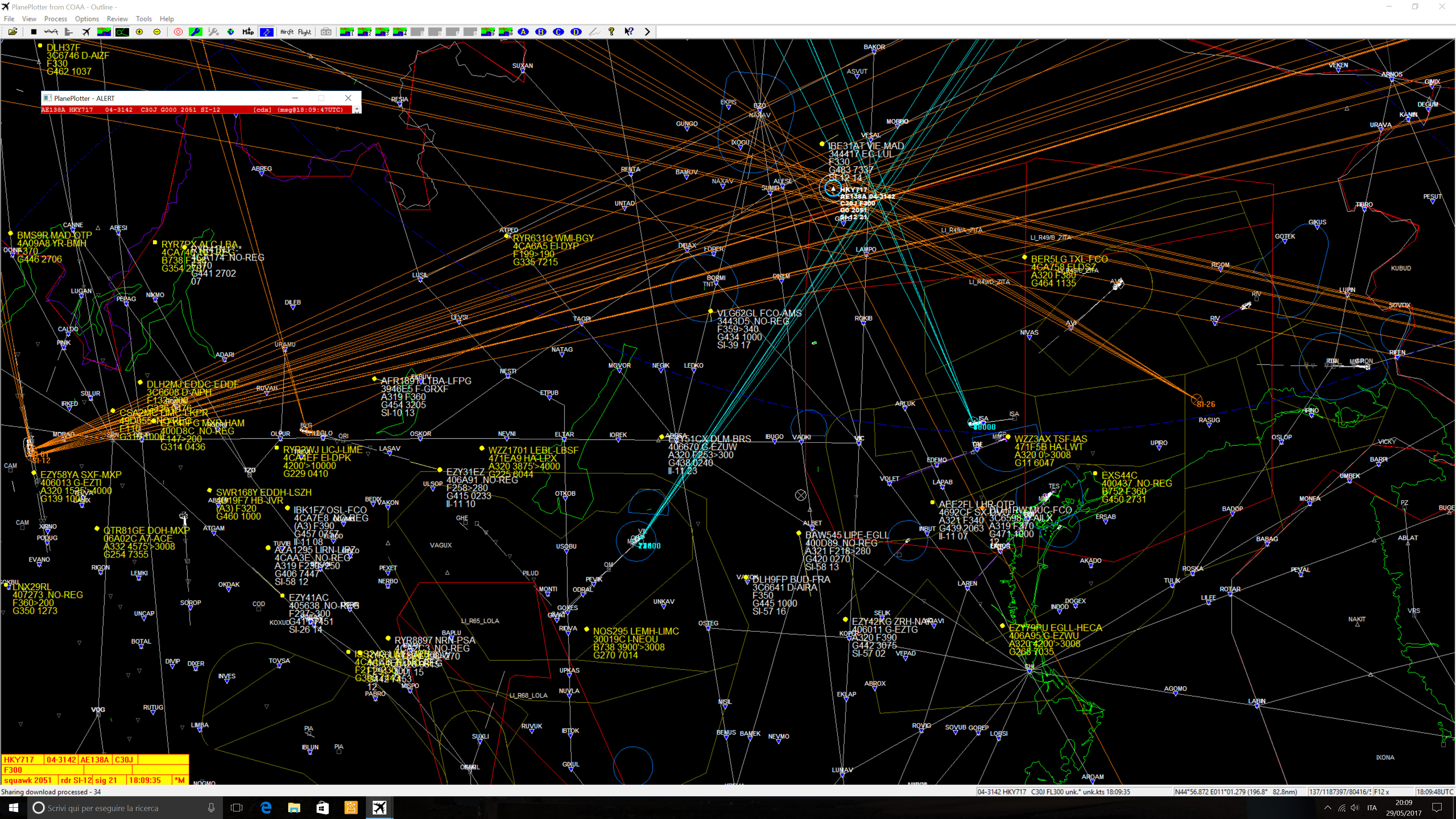
Task: Click the taskbar search box
Action: click(x=124, y=808)
